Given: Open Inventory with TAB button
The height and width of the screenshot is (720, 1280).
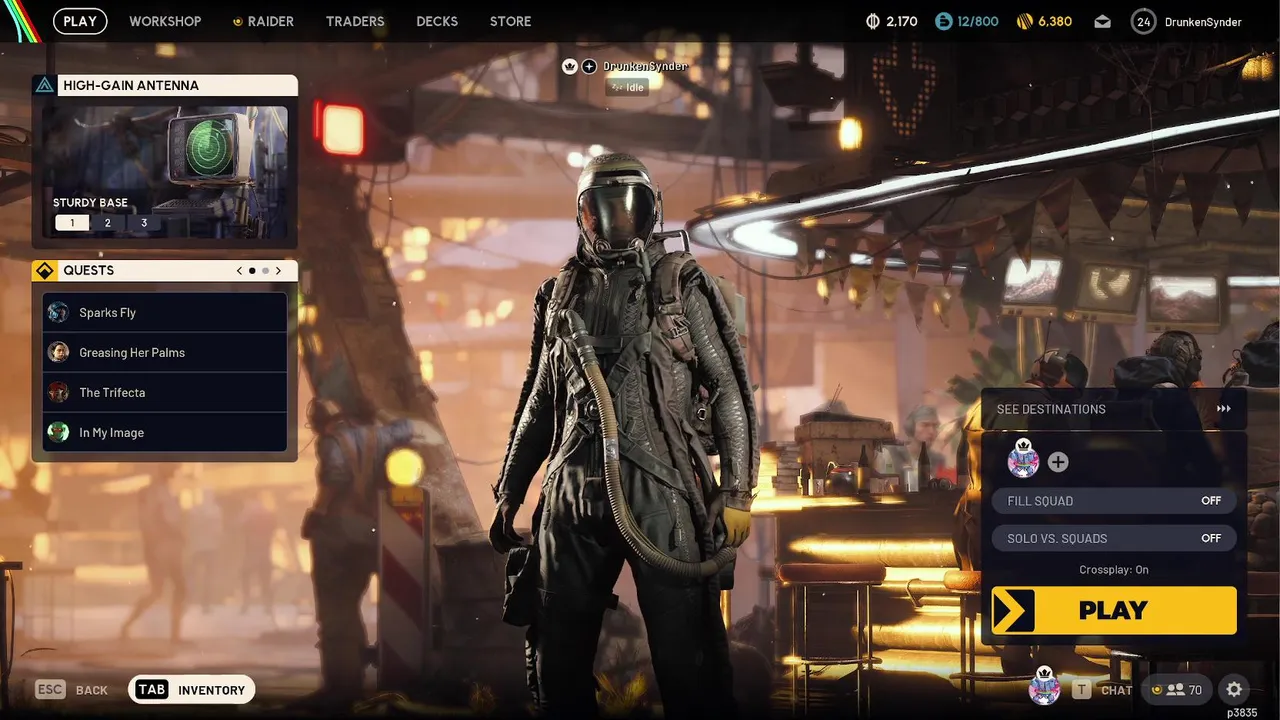Looking at the screenshot, I should (x=192, y=689).
